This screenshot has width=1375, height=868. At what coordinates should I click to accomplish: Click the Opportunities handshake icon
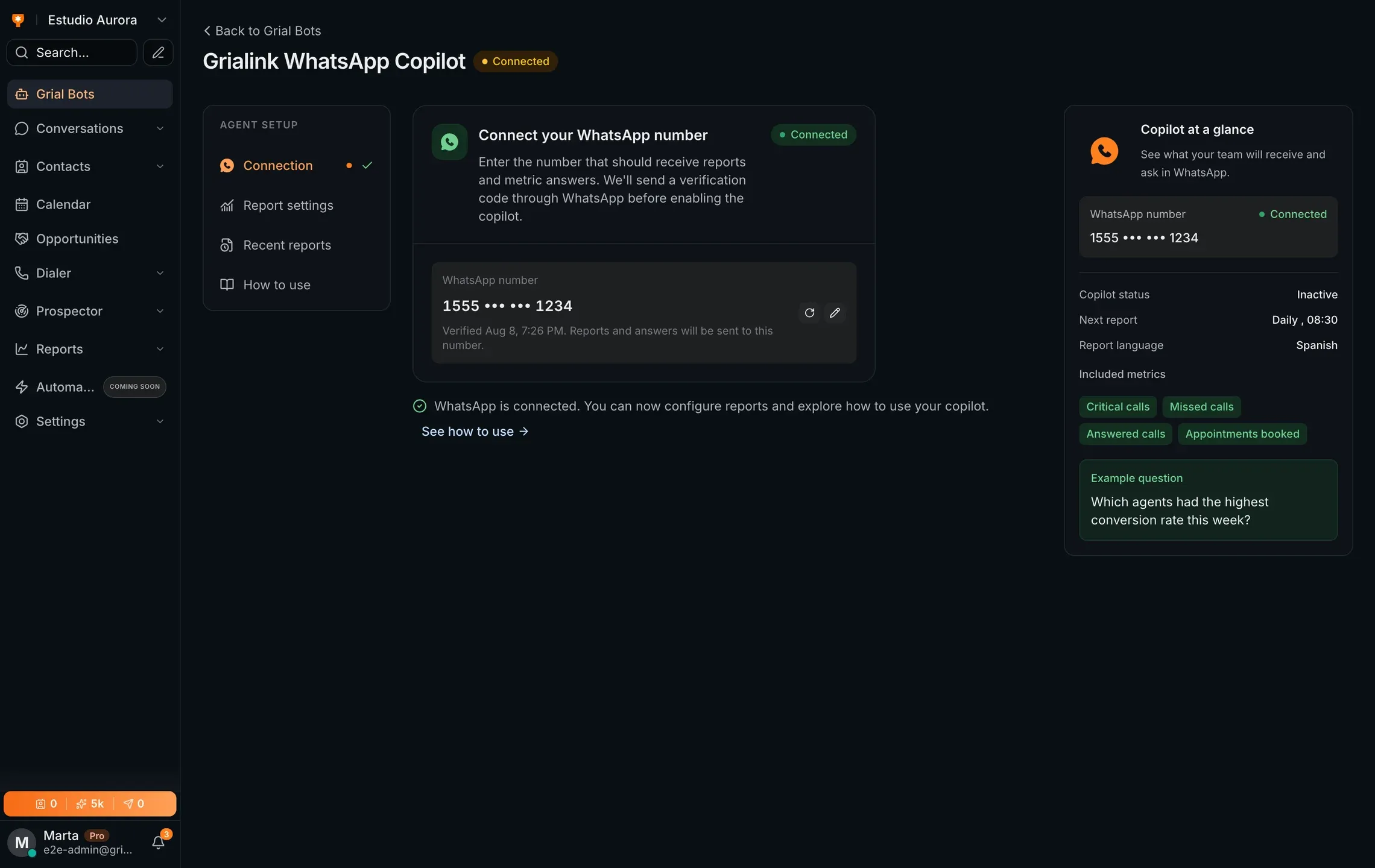[x=22, y=239]
